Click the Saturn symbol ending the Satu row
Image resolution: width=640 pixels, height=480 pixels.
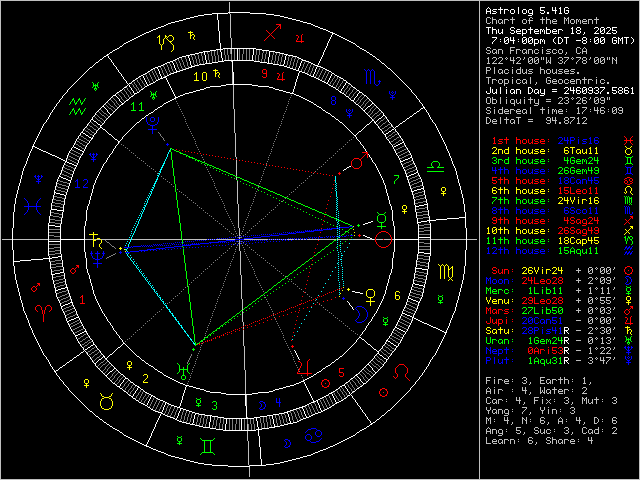(629, 331)
